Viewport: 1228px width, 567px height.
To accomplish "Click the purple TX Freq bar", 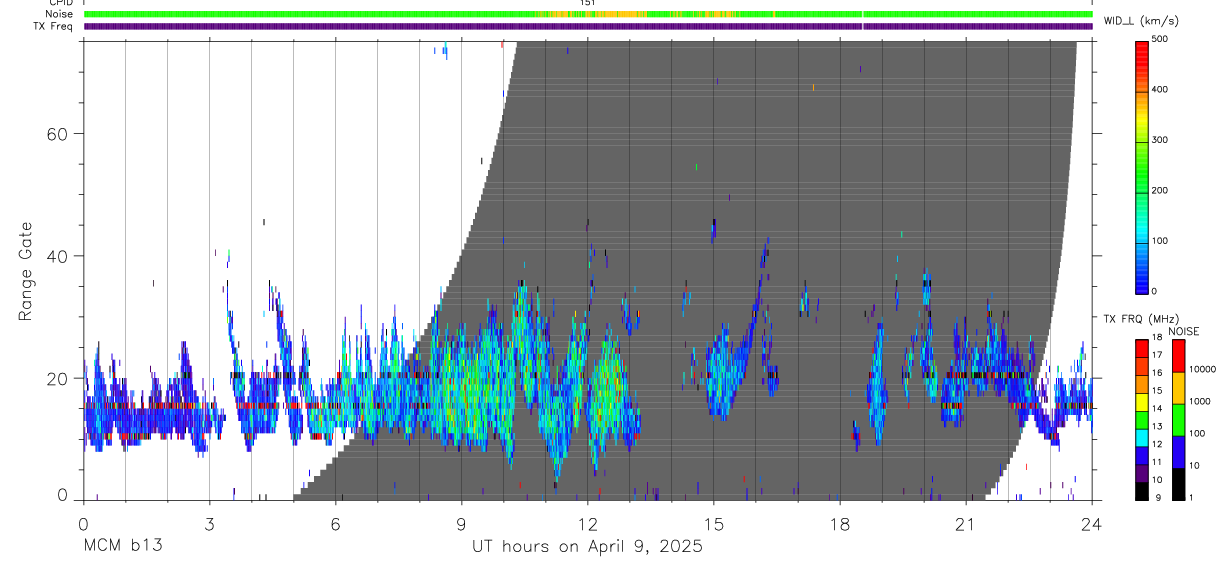I will point(588,26).
